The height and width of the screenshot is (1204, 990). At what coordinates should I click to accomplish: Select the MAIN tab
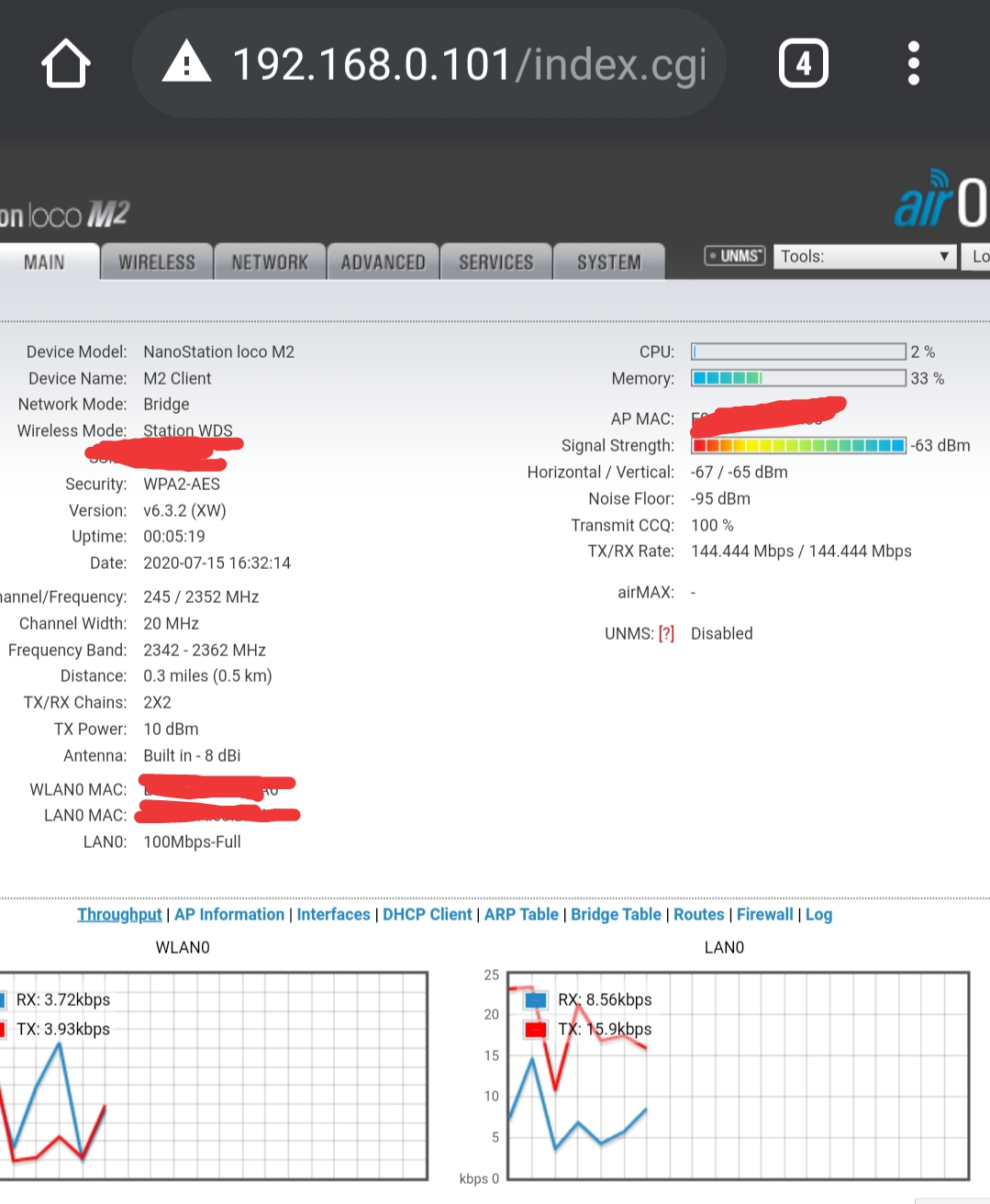tap(45, 262)
